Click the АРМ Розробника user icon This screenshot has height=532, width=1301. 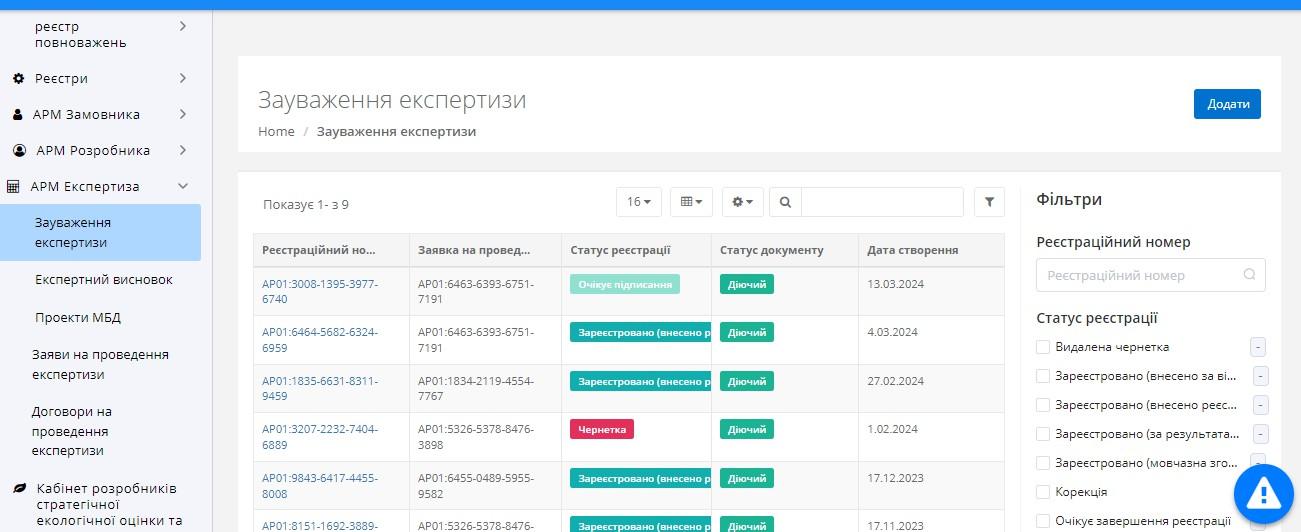pyautogui.click(x=19, y=151)
